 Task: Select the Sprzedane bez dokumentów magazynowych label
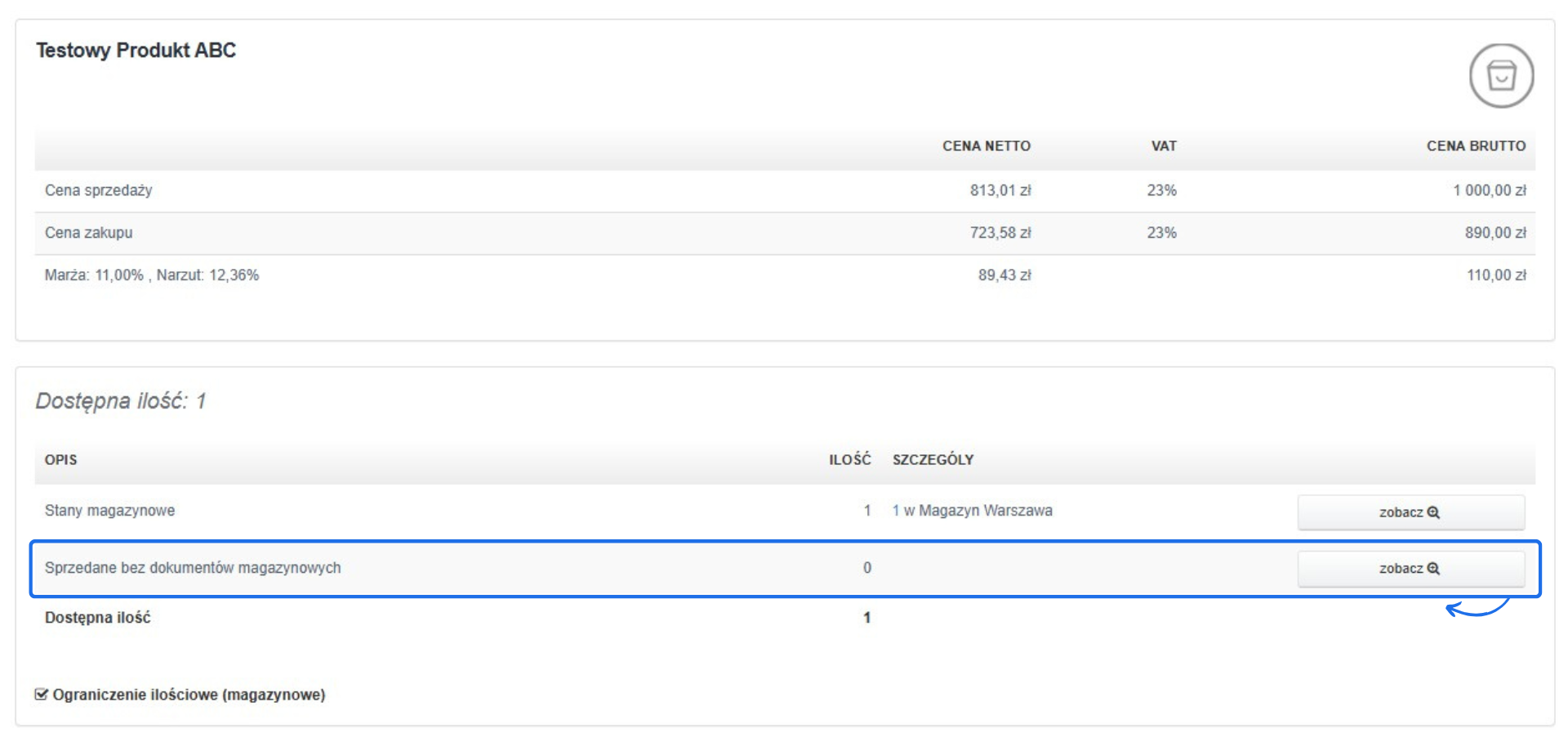pyautogui.click(x=192, y=568)
